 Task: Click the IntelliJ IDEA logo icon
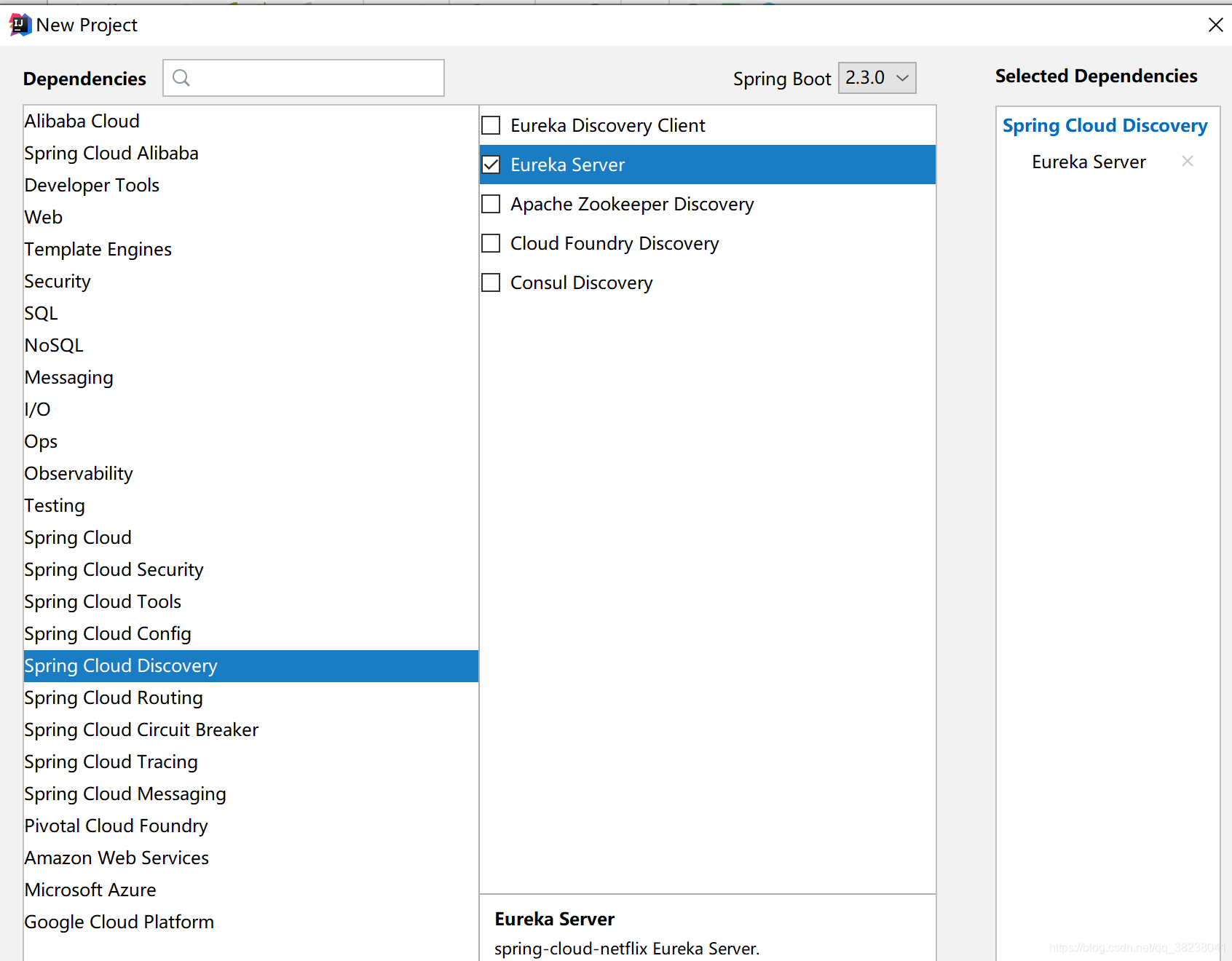(20, 25)
